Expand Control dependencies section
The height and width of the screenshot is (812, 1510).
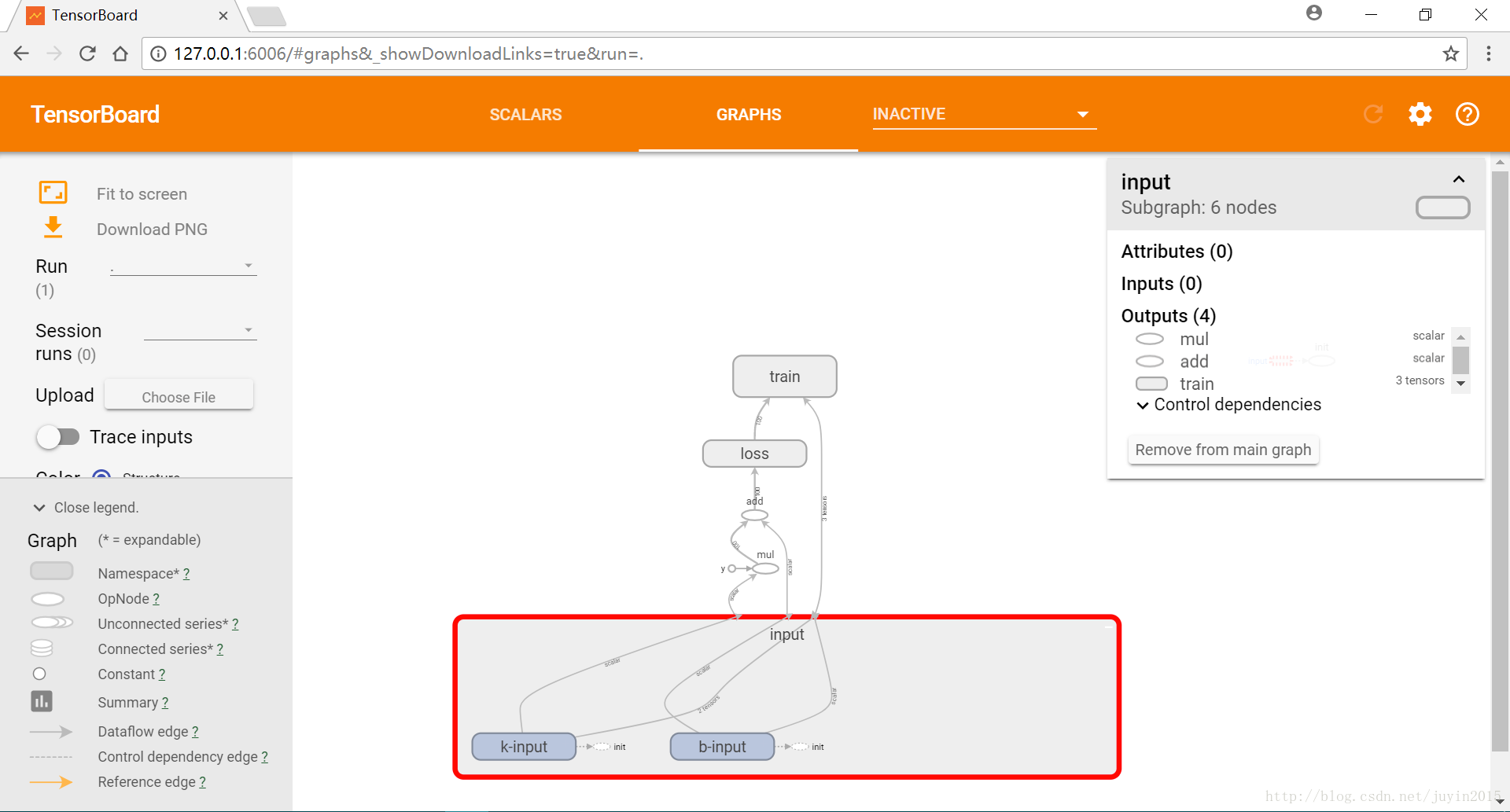(x=1228, y=405)
